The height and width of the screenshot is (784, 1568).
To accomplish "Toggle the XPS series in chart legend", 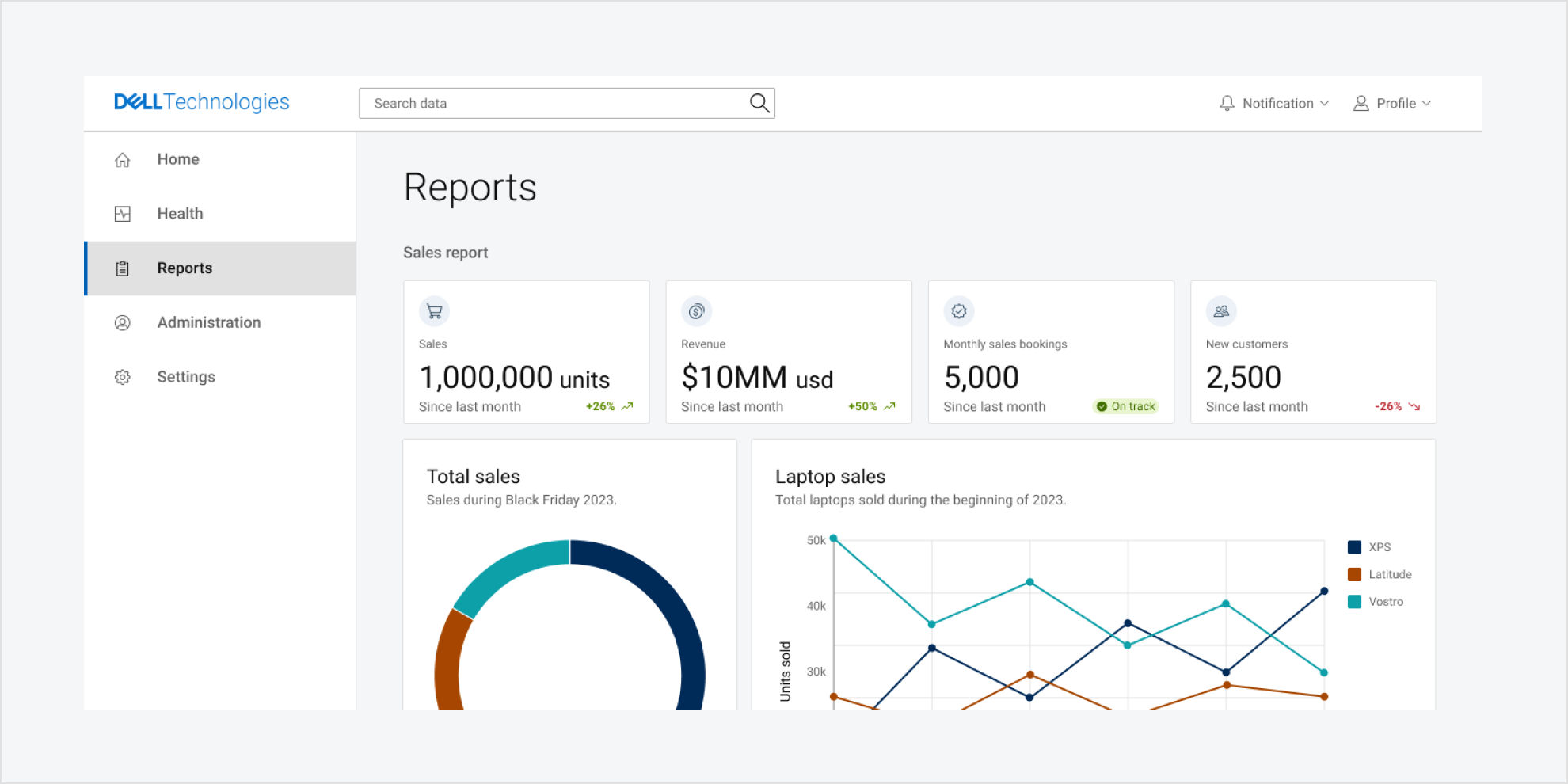I will click(1369, 546).
